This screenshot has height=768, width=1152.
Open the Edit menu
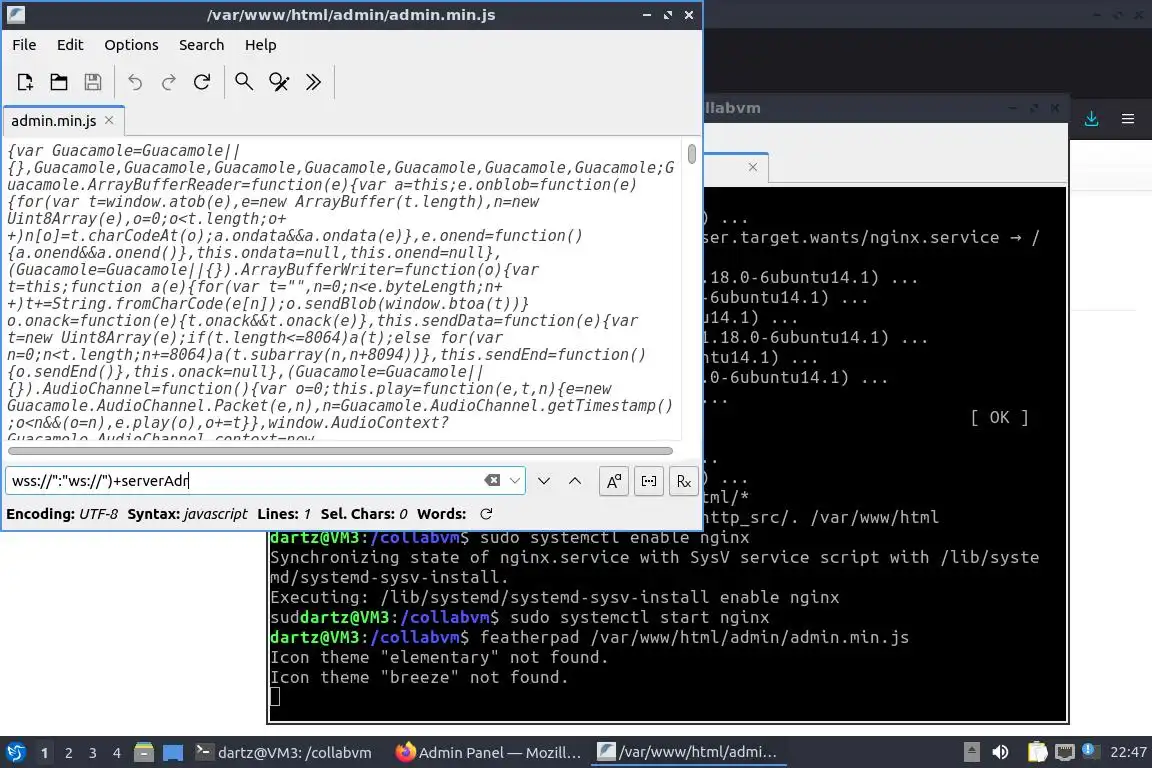coord(70,45)
